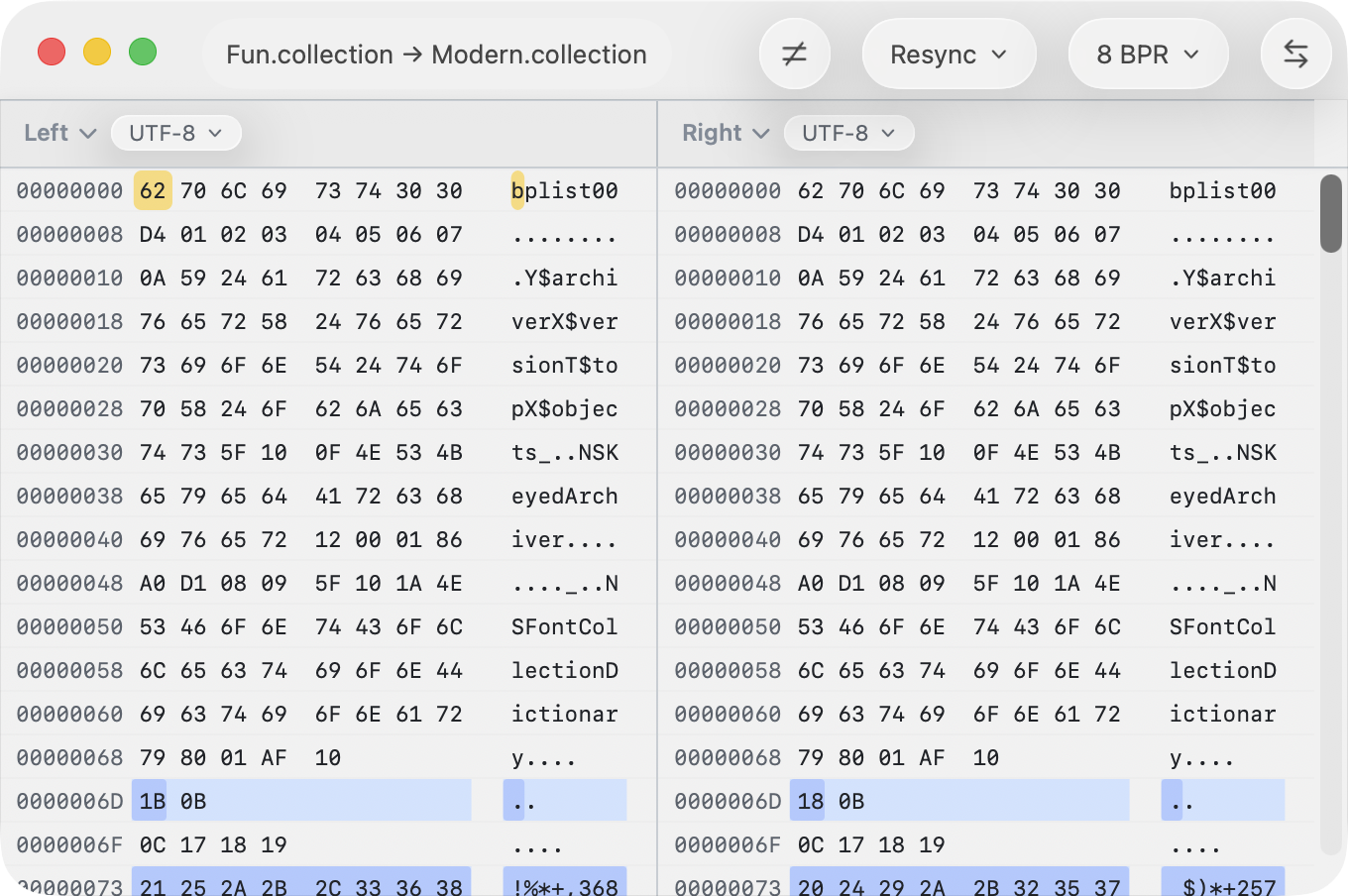Click right pane offset 0000006D
1348x896 pixels.
pyautogui.click(x=728, y=801)
